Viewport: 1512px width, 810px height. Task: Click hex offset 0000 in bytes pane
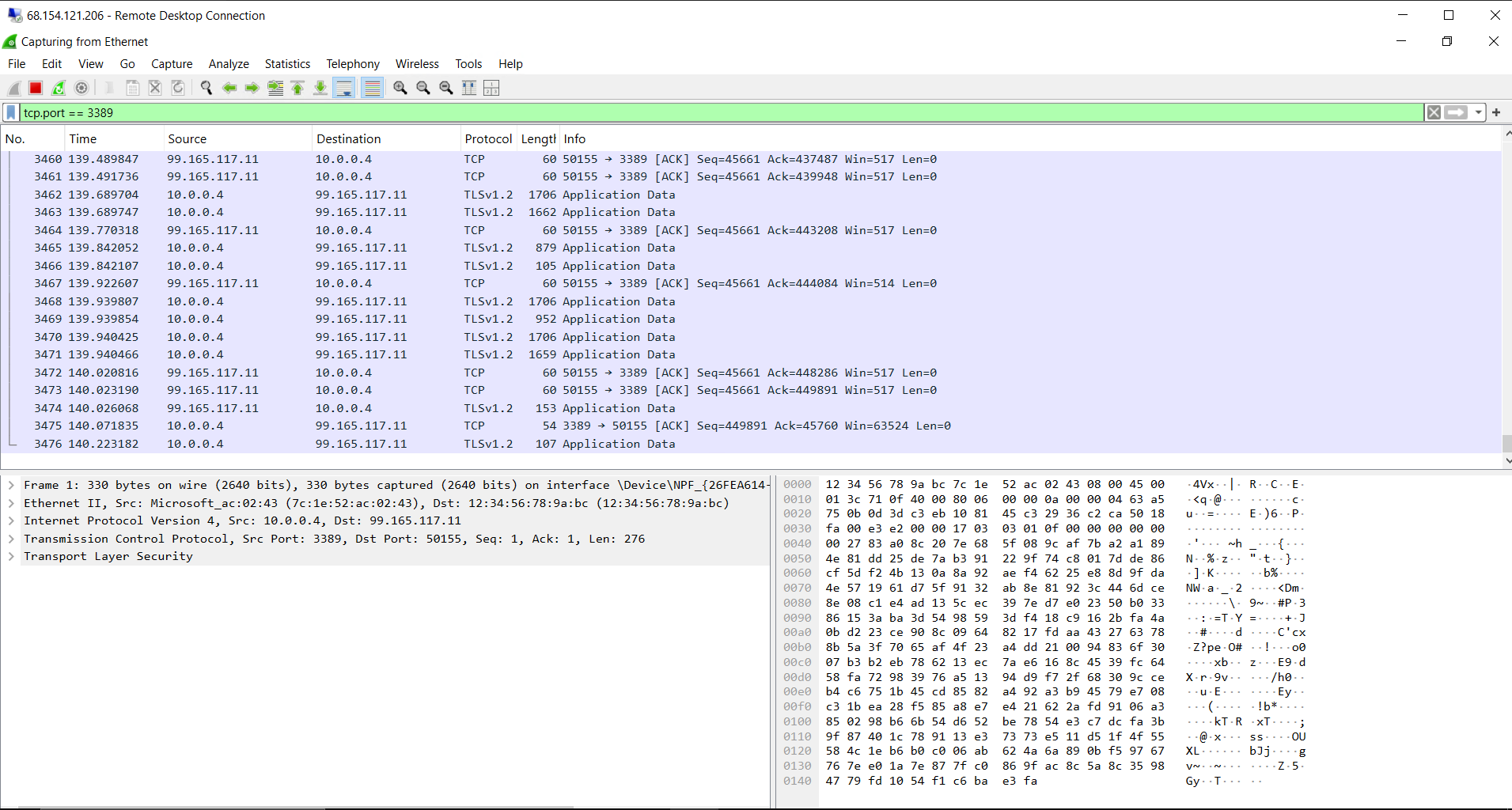(798, 484)
